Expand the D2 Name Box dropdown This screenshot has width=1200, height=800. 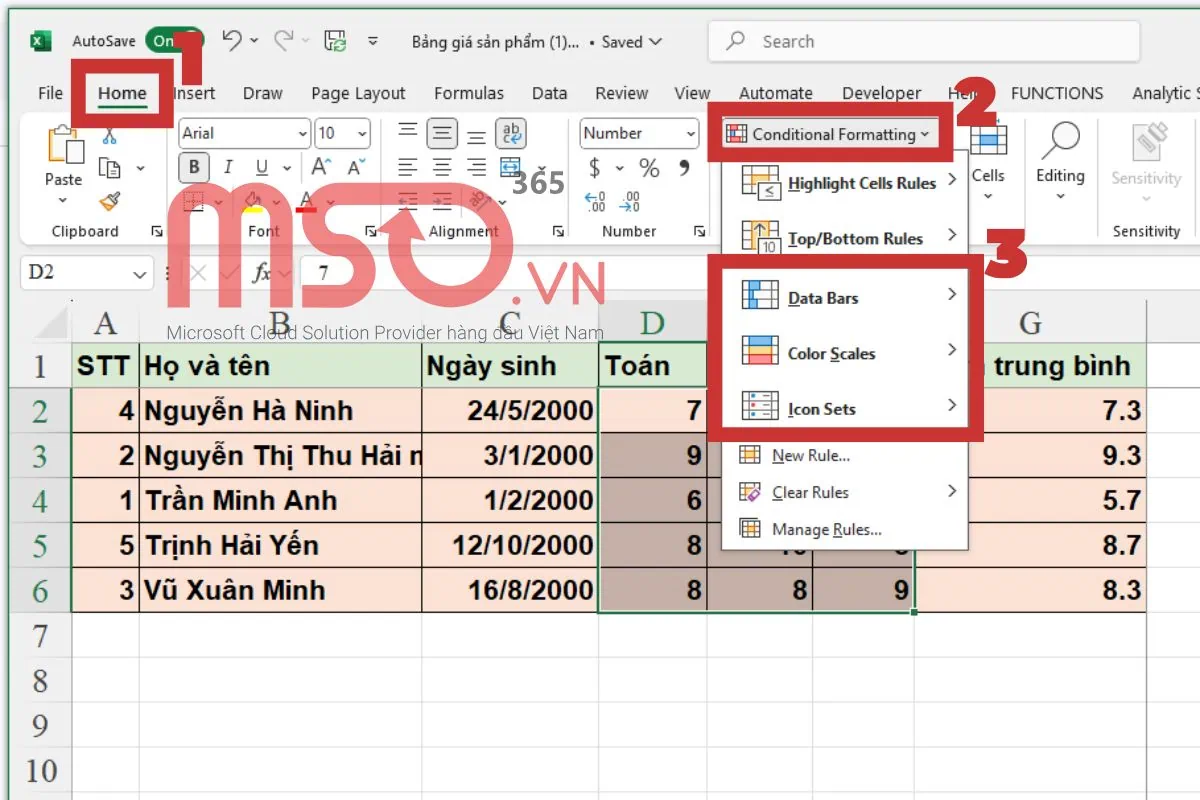pos(138,273)
